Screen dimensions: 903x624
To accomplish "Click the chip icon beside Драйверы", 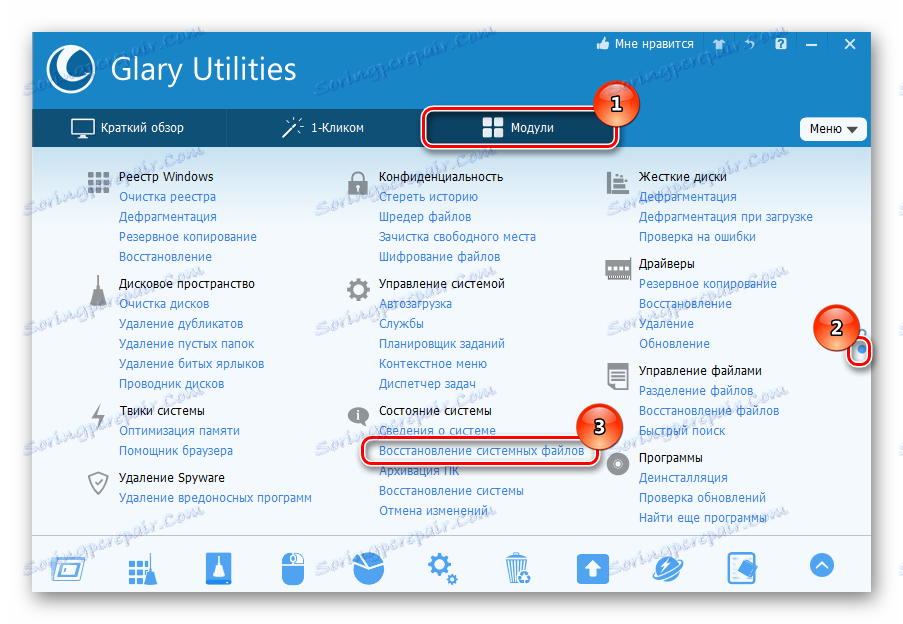I will (x=618, y=269).
